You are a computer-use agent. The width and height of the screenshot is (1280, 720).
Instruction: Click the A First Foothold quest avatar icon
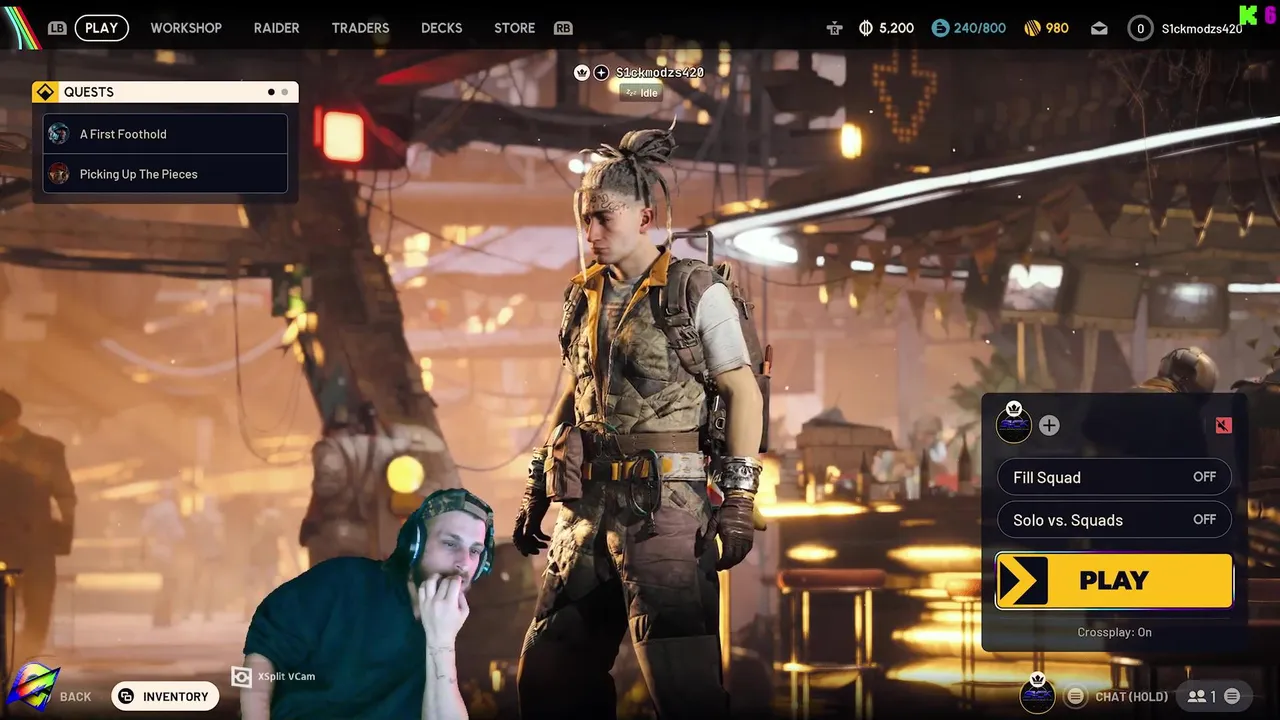click(x=59, y=134)
